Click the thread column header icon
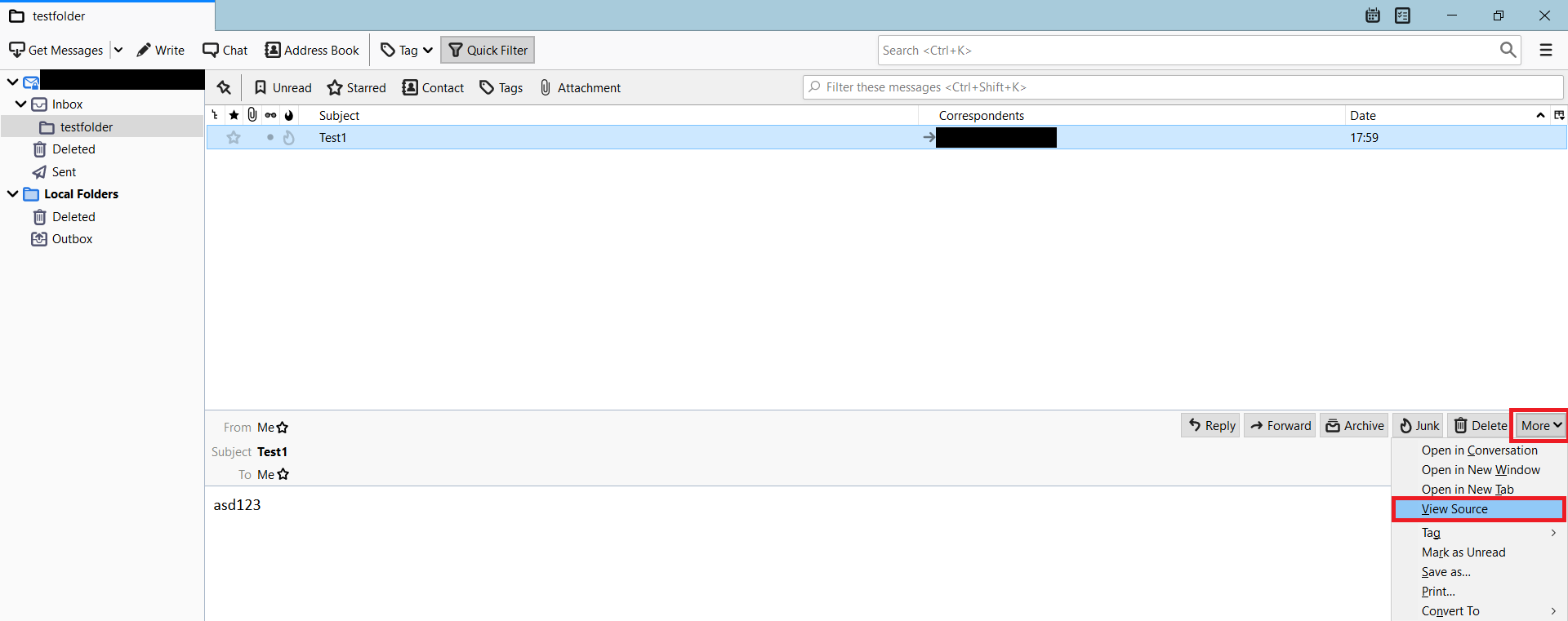Viewport: 1568px width, 621px height. (x=215, y=115)
